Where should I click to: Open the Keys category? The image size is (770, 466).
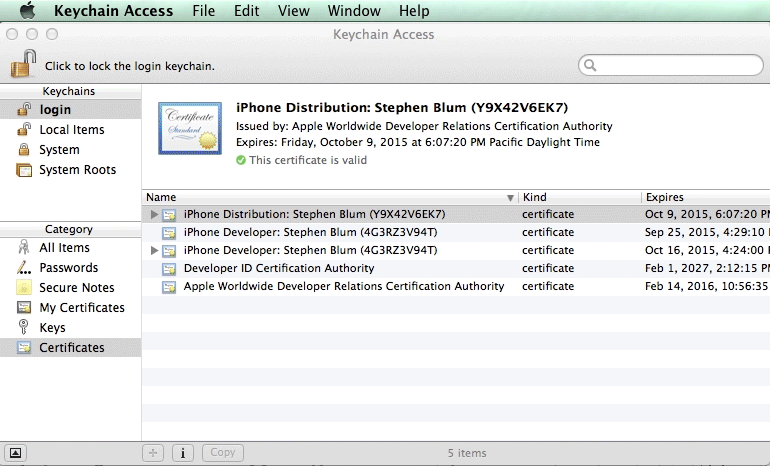pyautogui.click(x=52, y=328)
